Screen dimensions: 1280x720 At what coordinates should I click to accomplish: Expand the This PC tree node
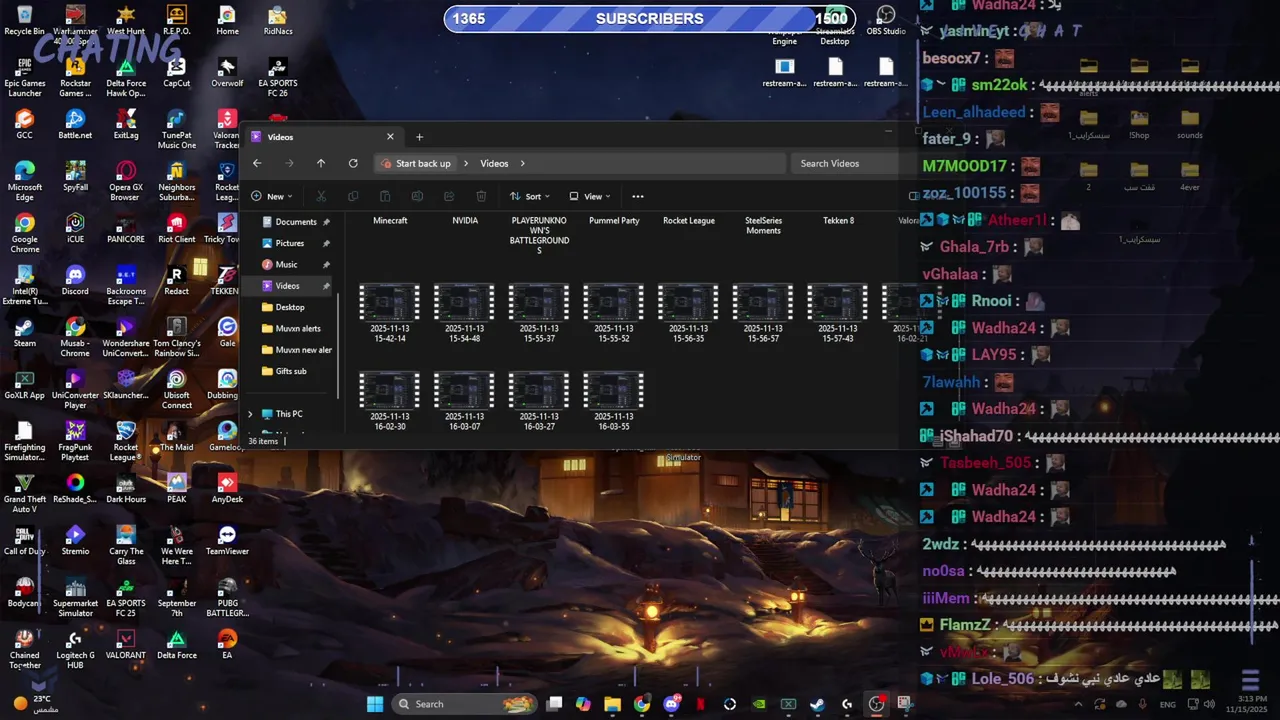point(251,414)
